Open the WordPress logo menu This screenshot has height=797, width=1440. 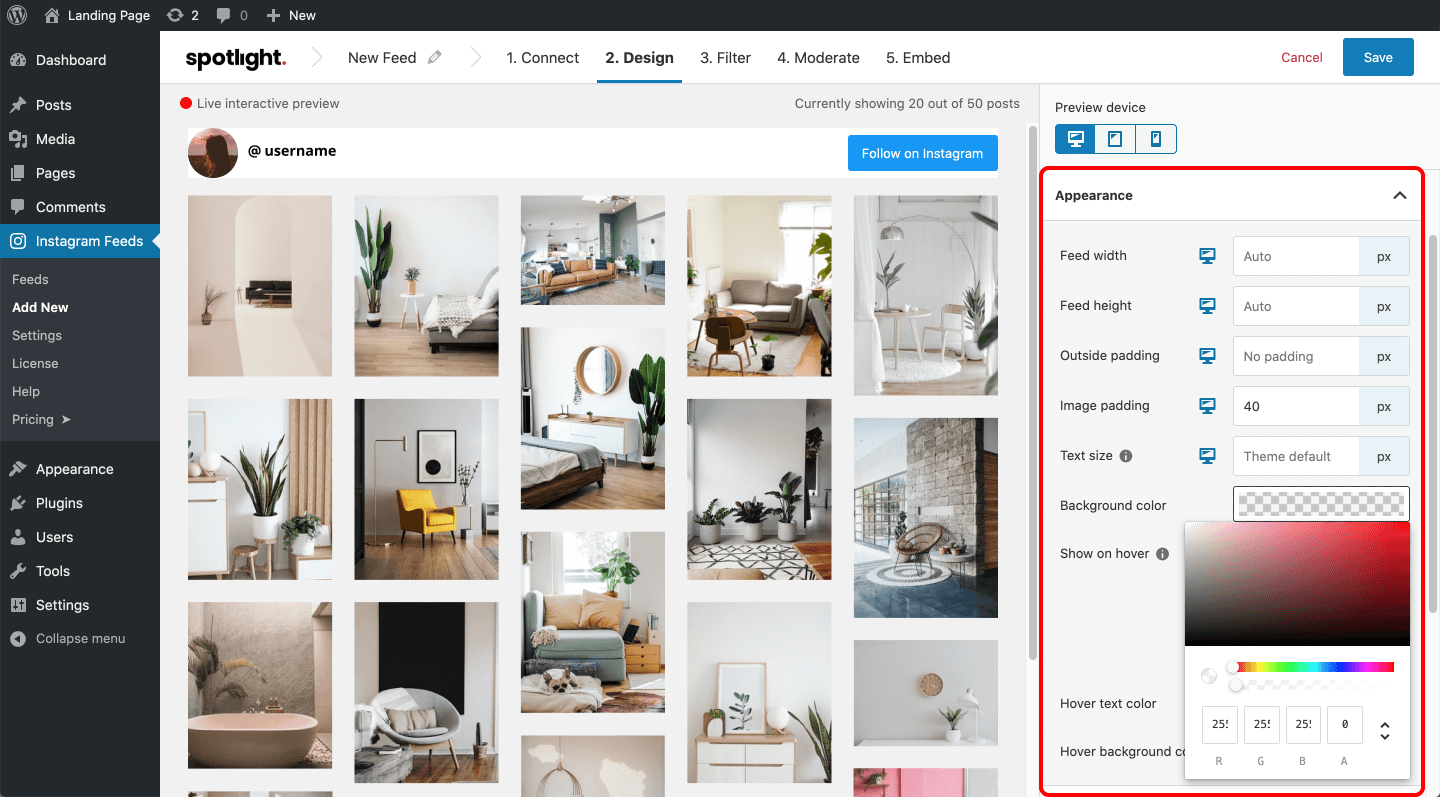[x=18, y=15]
